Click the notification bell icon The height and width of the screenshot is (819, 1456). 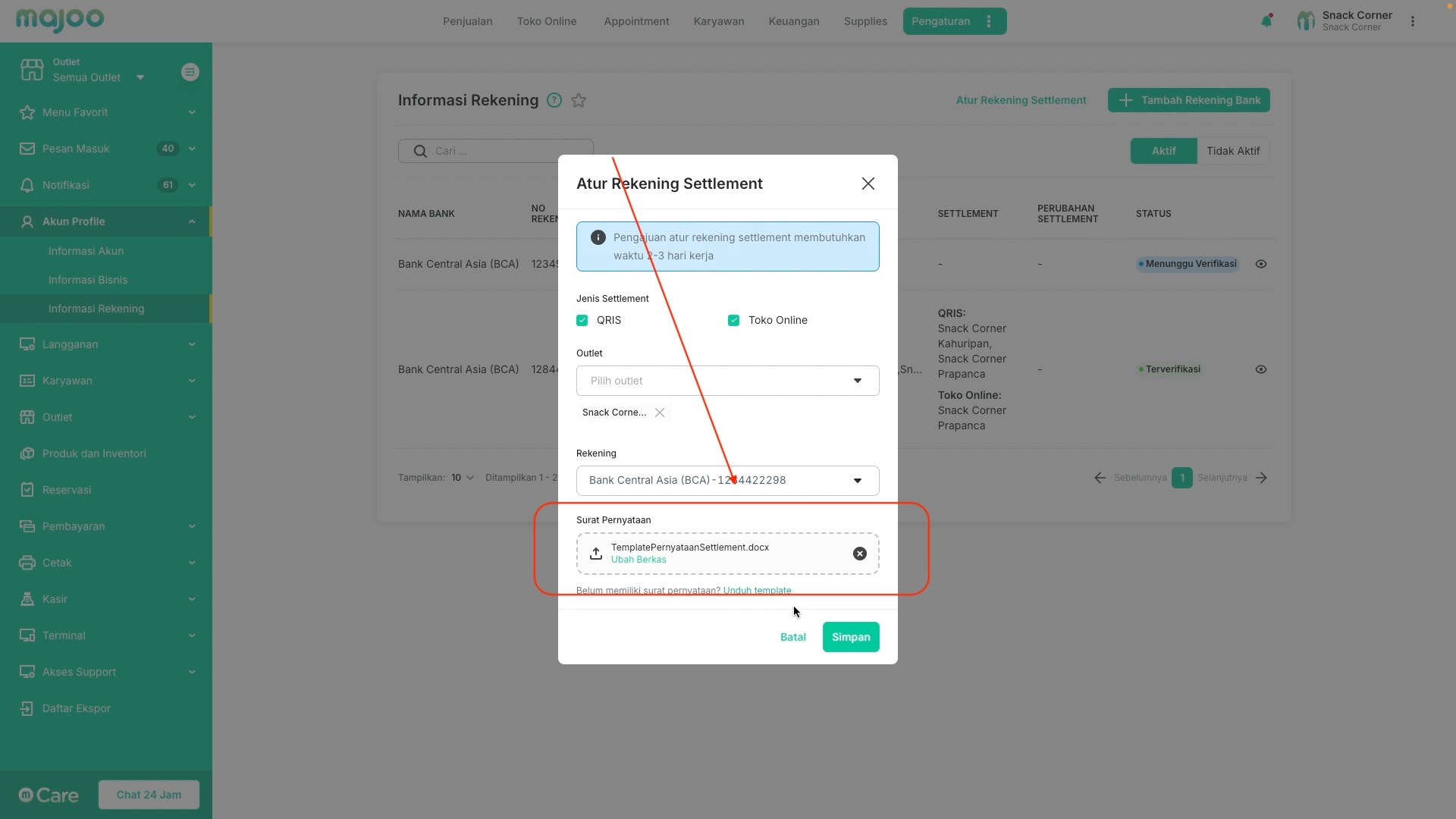click(x=1266, y=21)
